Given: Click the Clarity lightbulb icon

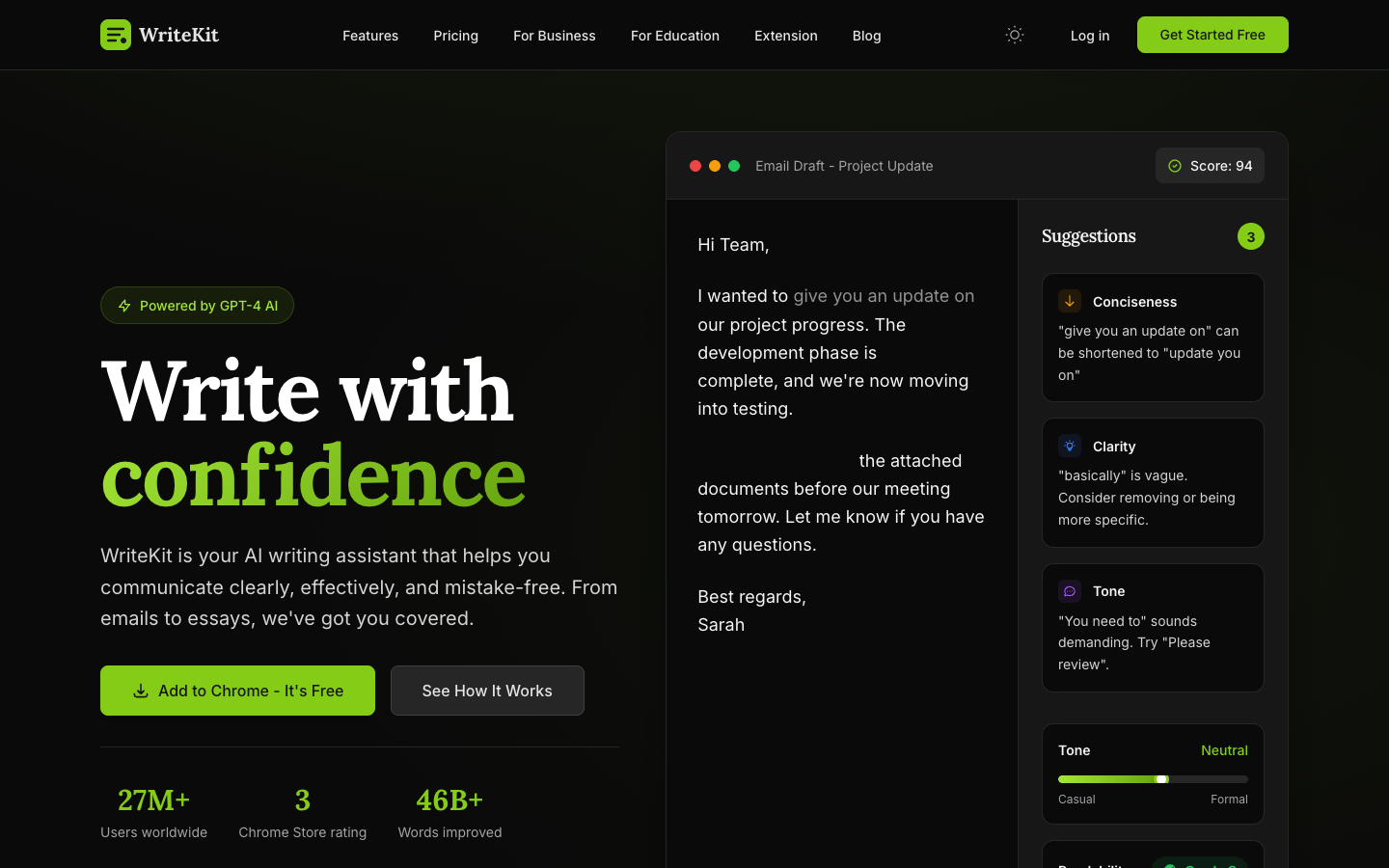Looking at the screenshot, I should [x=1070, y=446].
